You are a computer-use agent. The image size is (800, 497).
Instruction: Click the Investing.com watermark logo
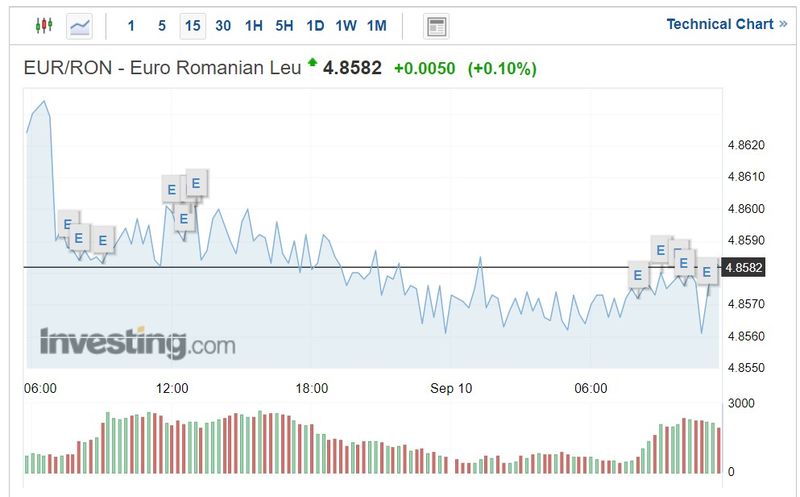pos(138,343)
